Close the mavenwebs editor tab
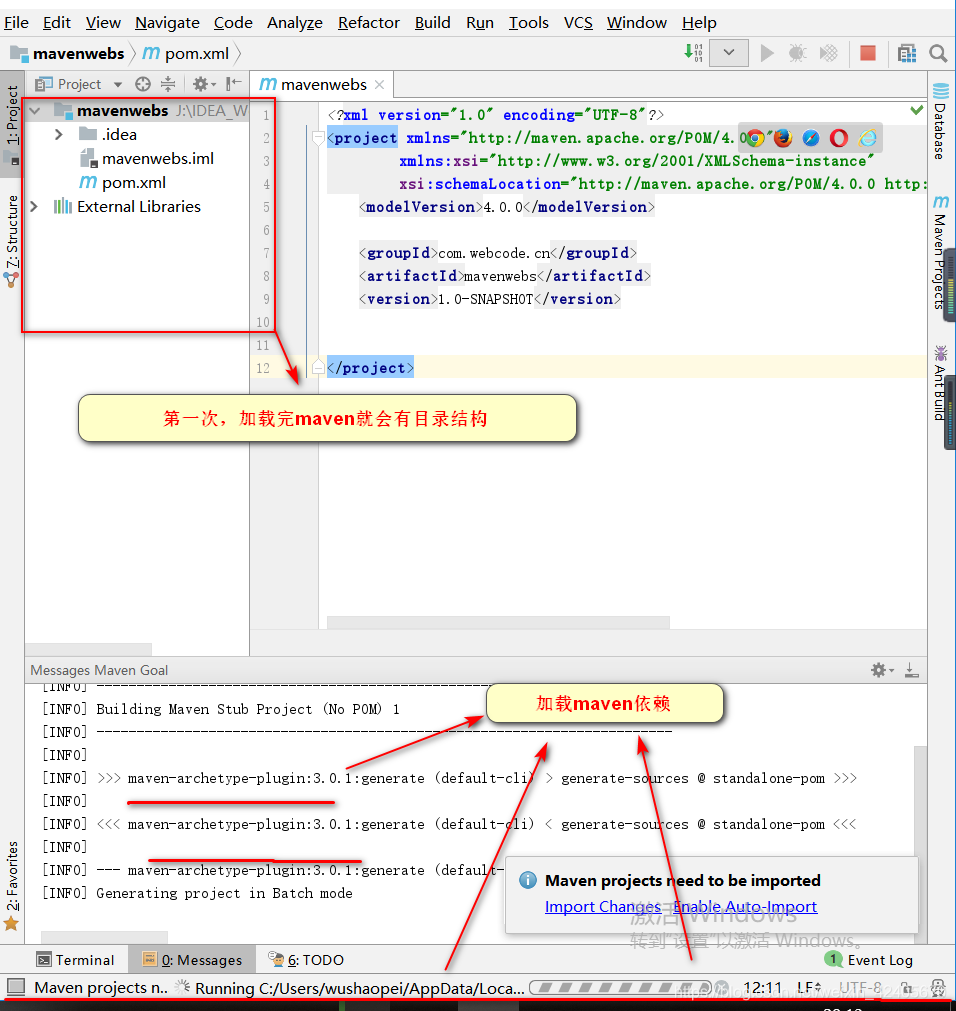The image size is (956, 1011). [380, 84]
